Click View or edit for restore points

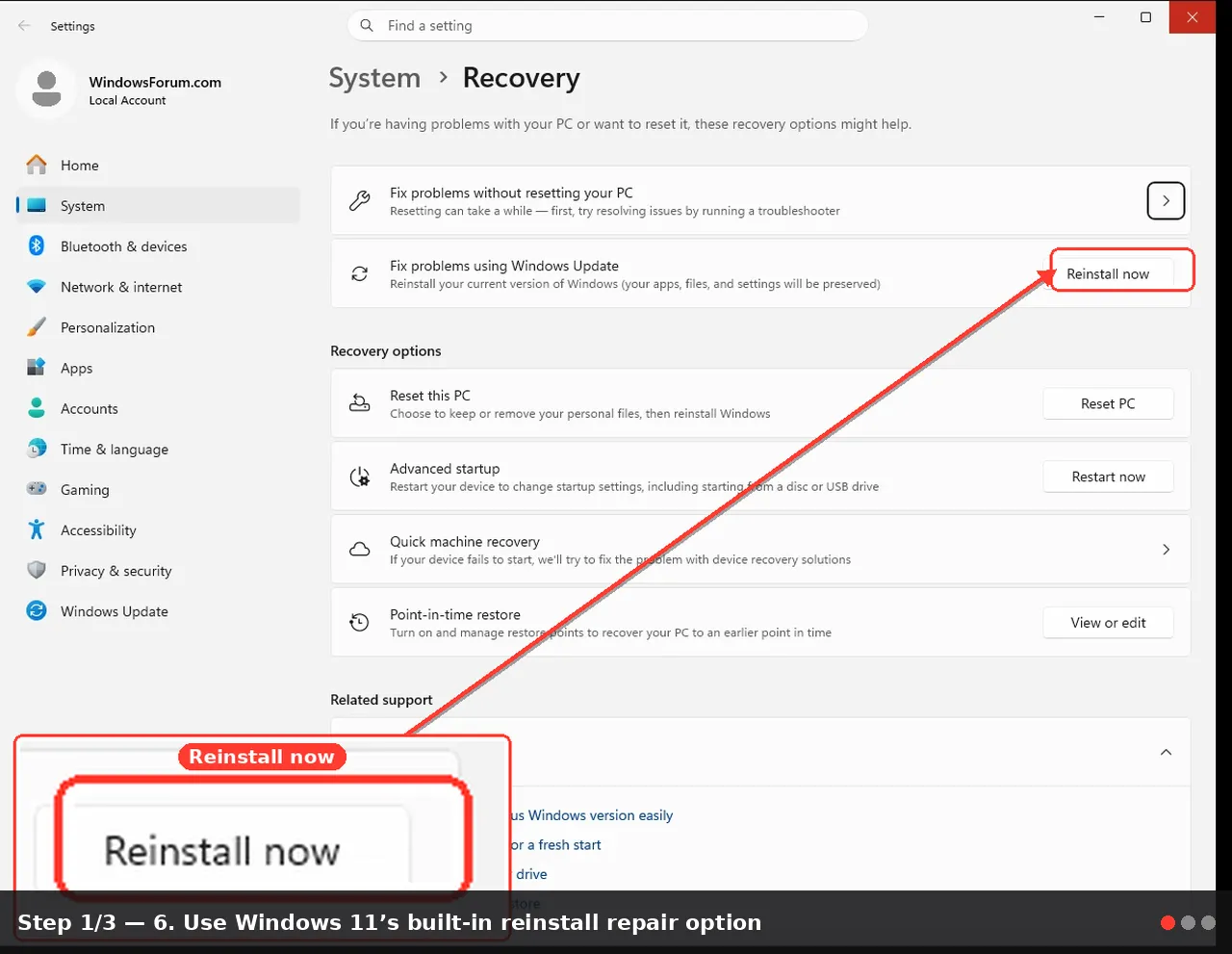pos(1108,623)
